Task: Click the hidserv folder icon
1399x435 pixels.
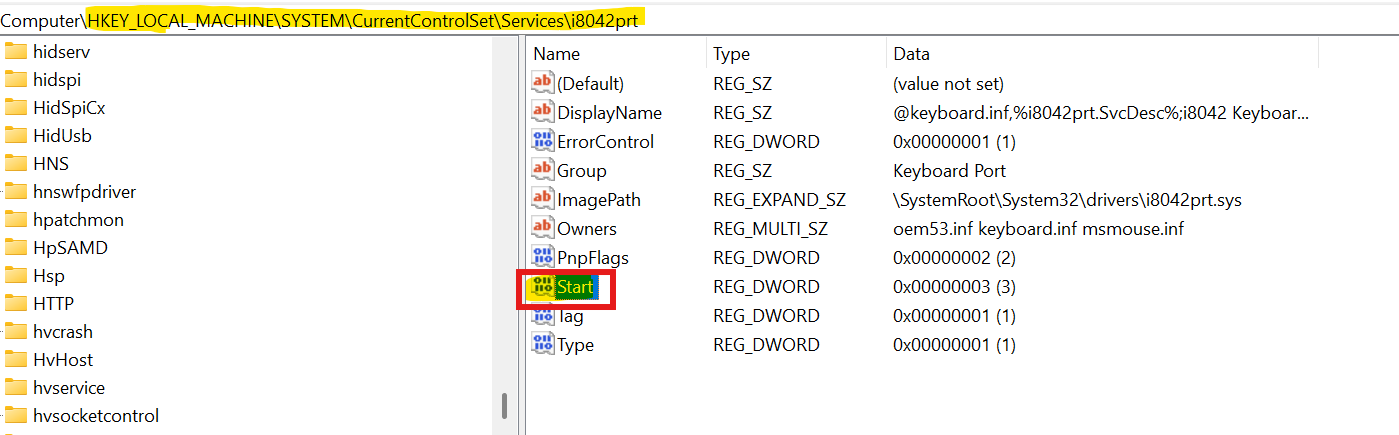Action: coord(15,52)
